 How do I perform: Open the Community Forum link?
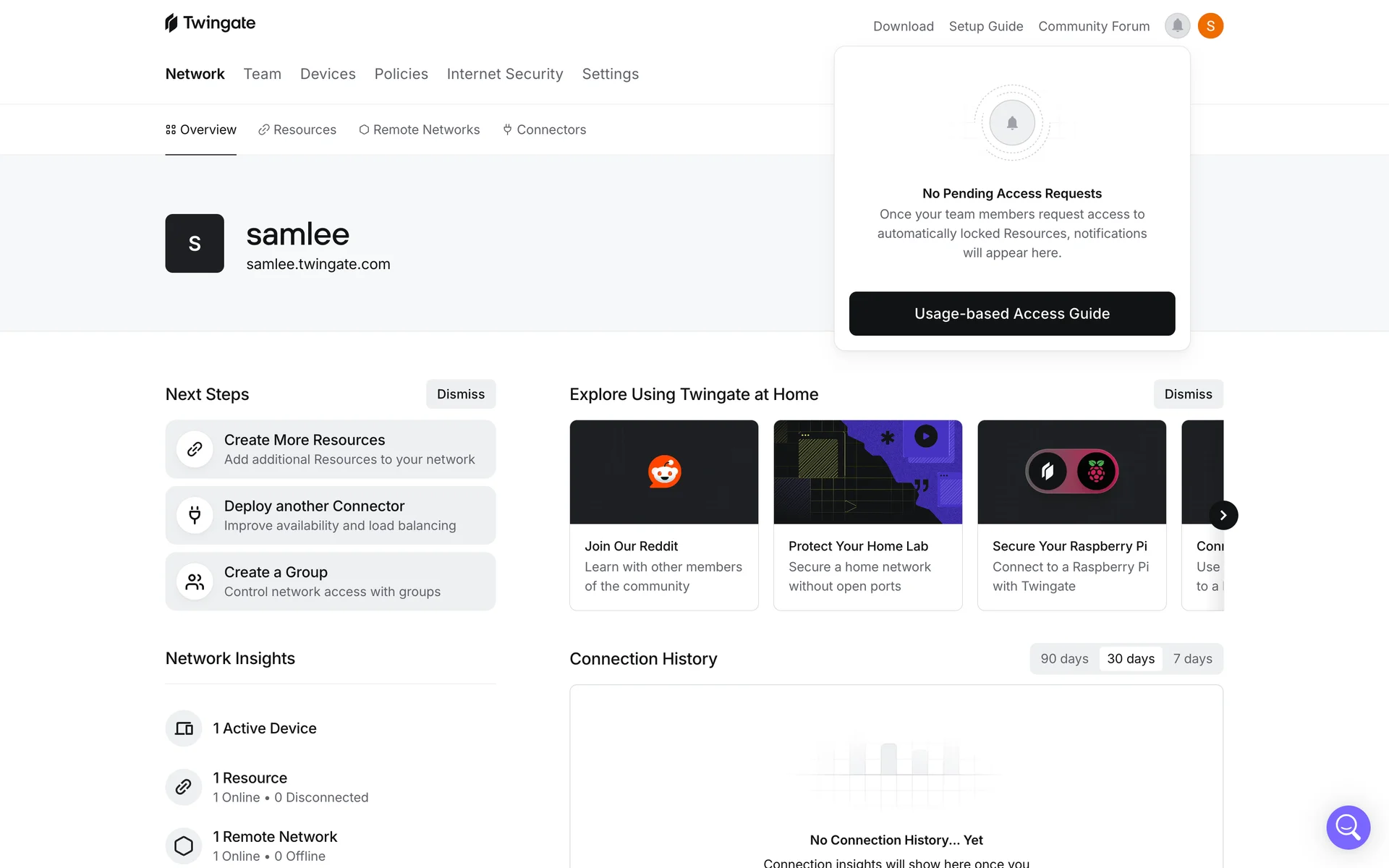click(x=1093, y=26)
